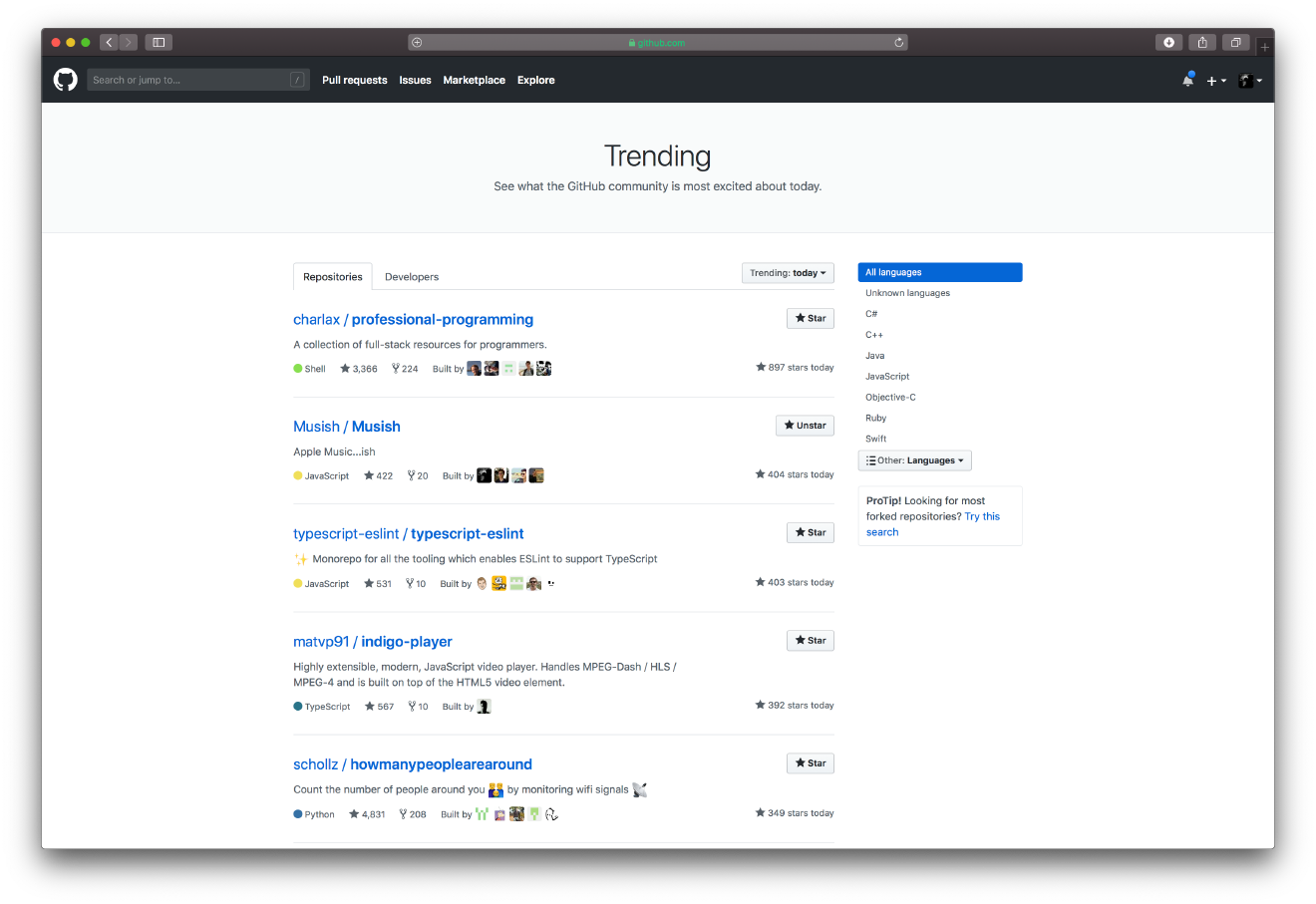The image size is (1316, 904).
Task: Expand the Other: Languages dropdown
Action: (914, 459)
